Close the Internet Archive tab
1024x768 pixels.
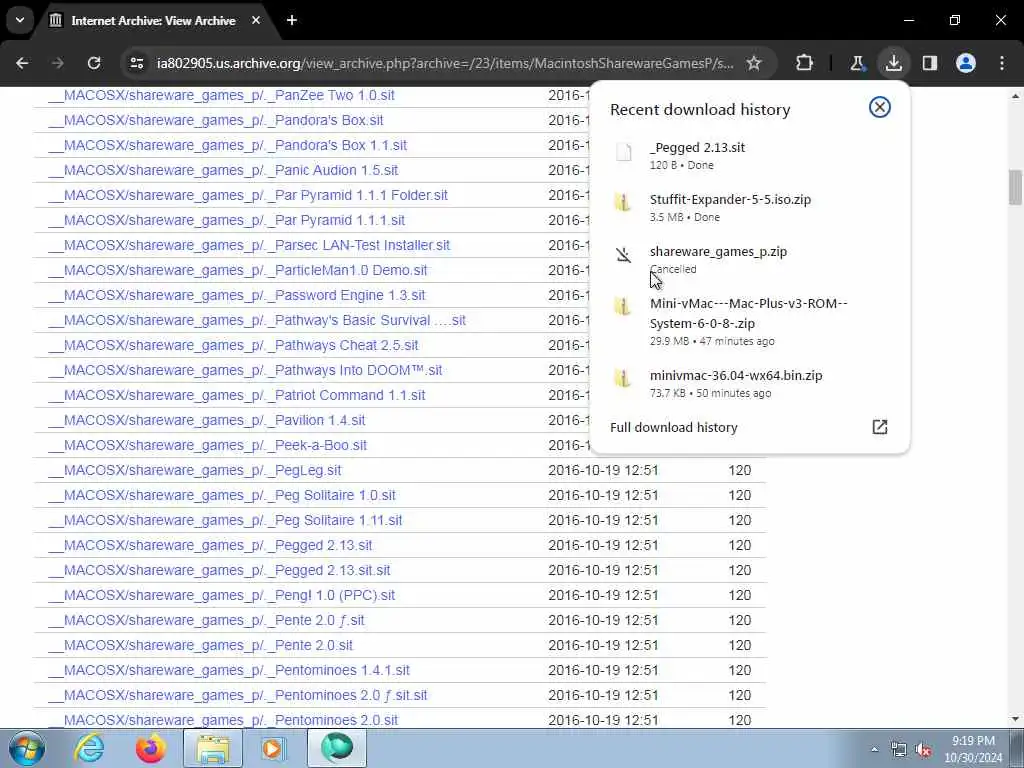tap(256, 20)
